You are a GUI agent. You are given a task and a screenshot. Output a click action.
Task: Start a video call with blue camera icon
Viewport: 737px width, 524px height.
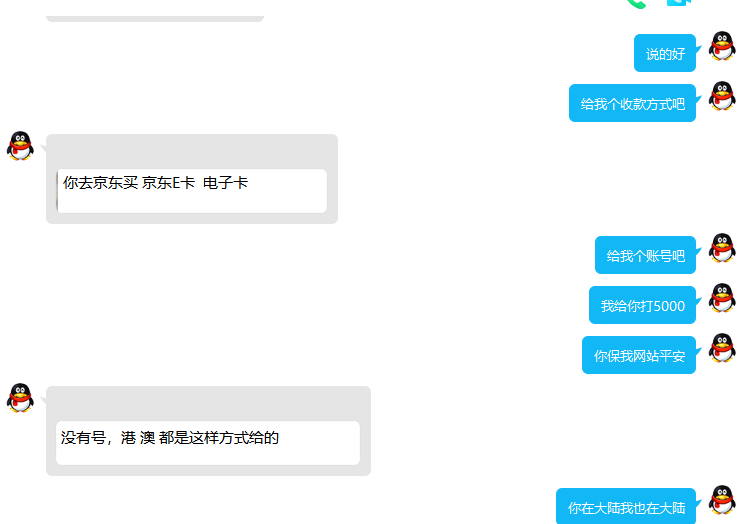point(679,2)
